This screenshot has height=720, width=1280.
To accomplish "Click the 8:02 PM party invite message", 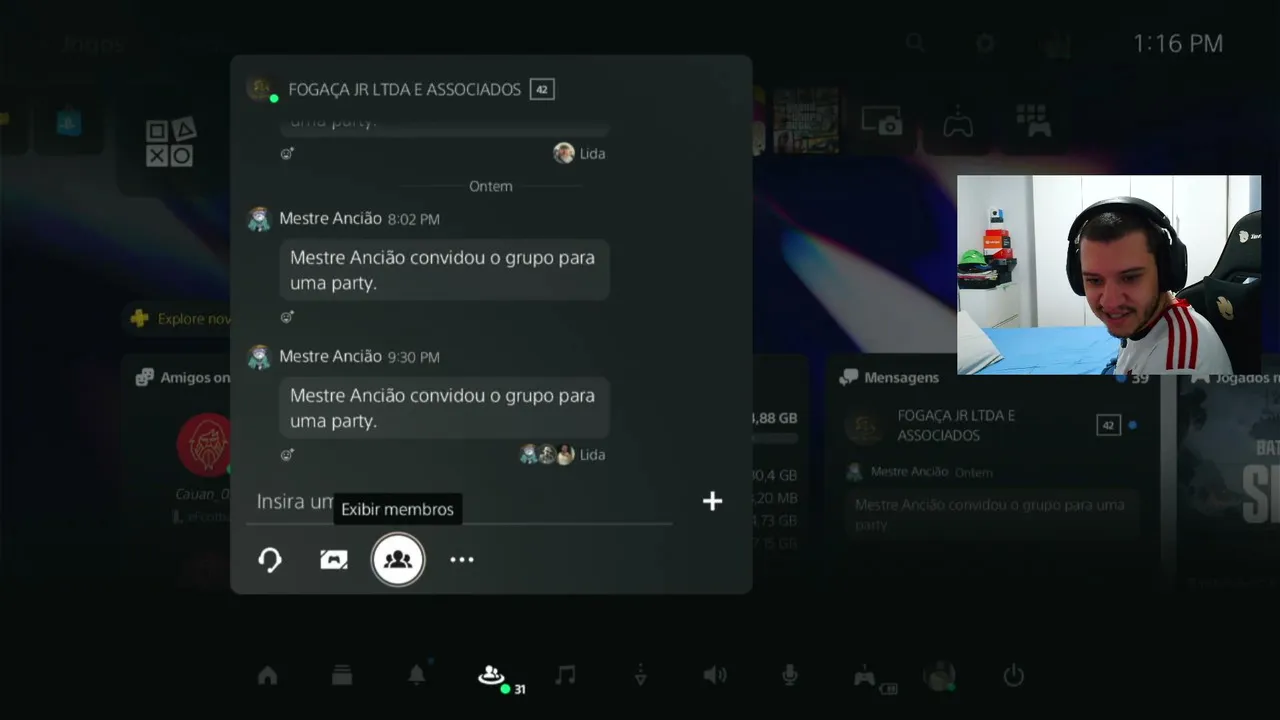I will (x=444, y=270).
